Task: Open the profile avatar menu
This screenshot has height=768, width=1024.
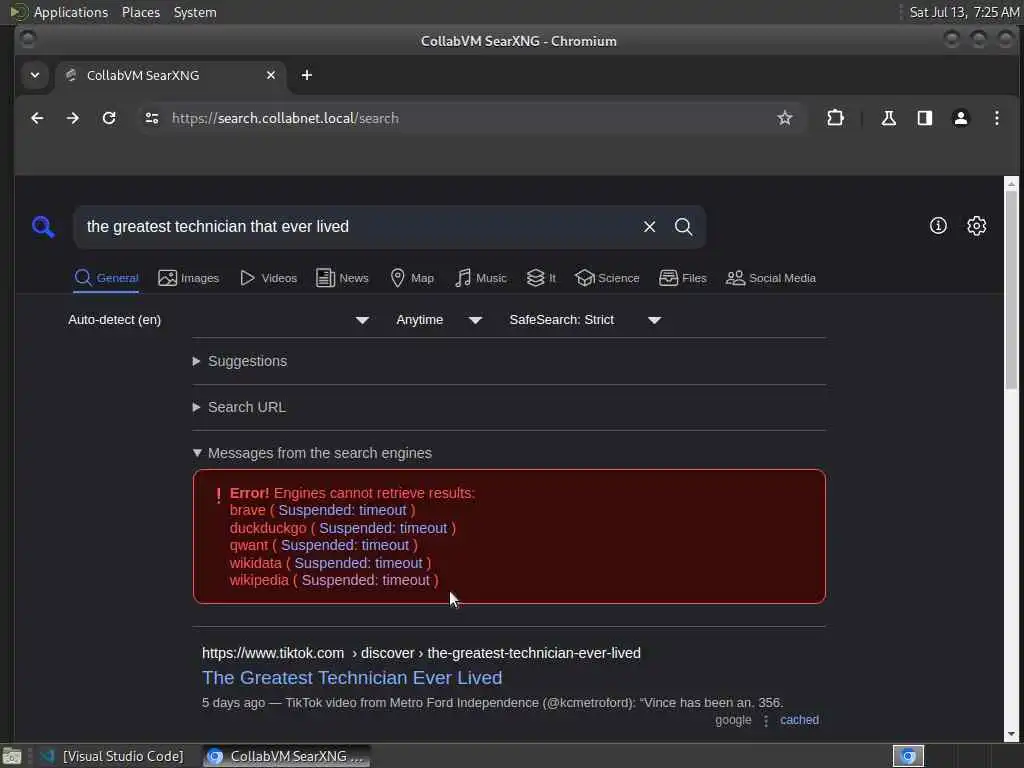Action: pyautogui.click(x=960, y=118)
